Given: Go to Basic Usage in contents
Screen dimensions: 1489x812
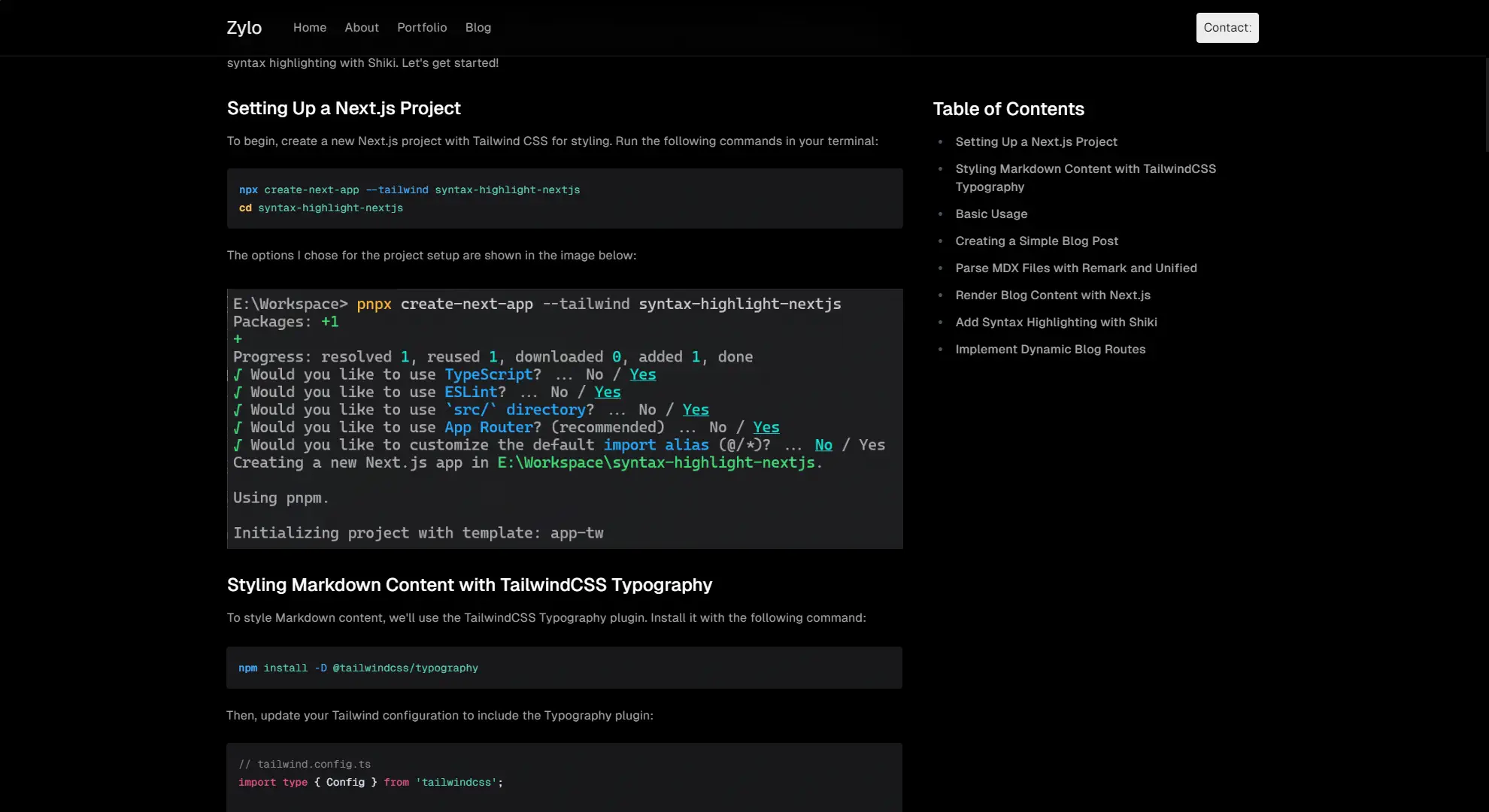Looking at the screenshot, I should [x=990, y=214].
